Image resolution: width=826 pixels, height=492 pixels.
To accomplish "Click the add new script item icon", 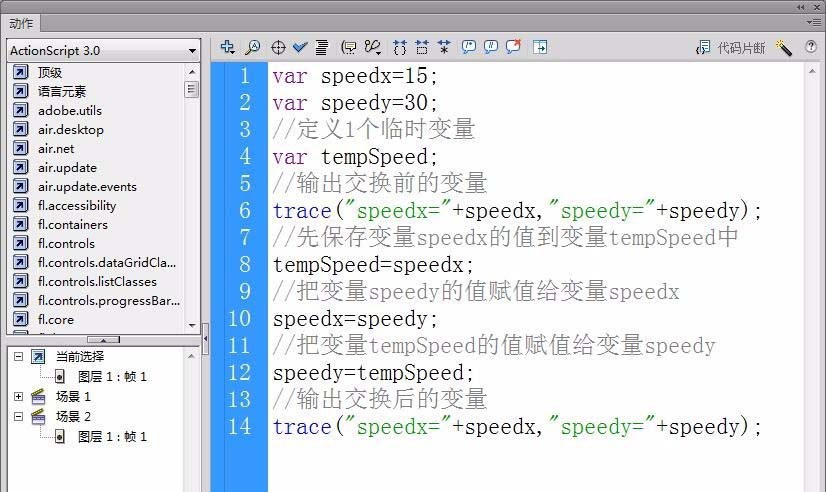I will click(x=228, y=47).
